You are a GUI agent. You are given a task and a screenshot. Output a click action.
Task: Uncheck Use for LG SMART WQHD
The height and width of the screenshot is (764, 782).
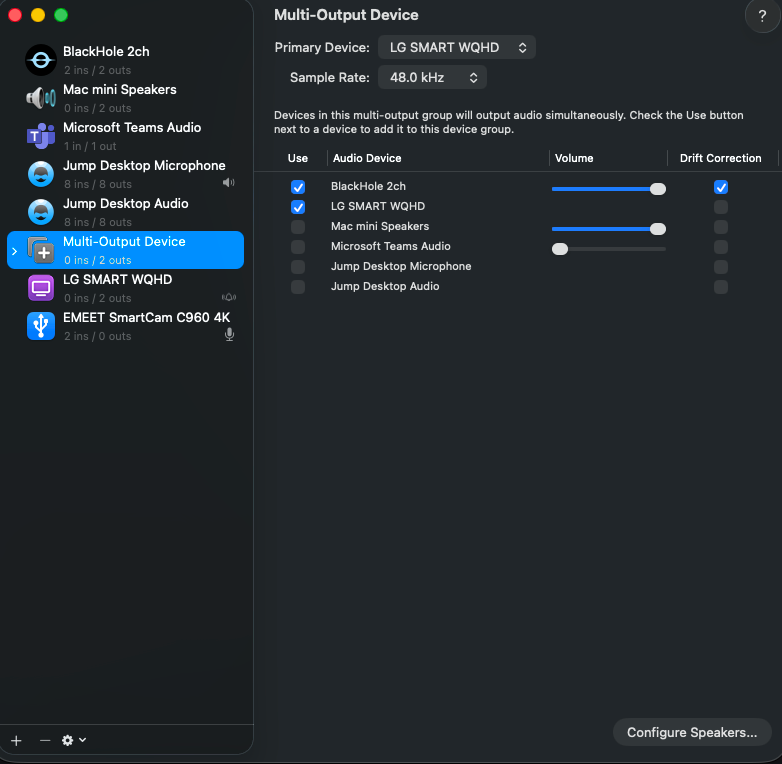(x=298, y=207)
